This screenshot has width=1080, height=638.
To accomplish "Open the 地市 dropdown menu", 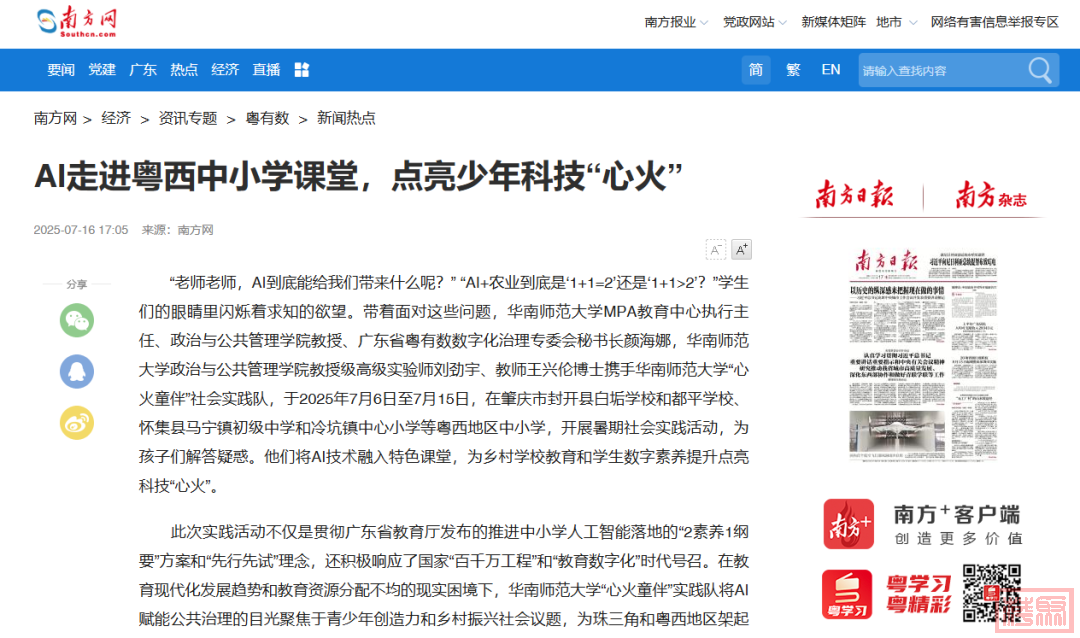I will tap(896, 22).
